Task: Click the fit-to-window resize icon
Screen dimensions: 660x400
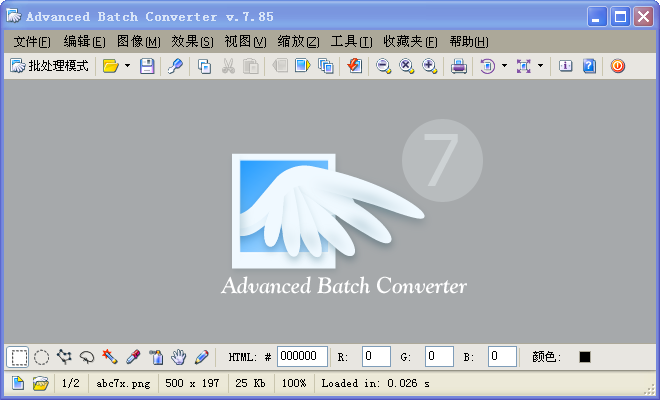Action: (523, 66)
